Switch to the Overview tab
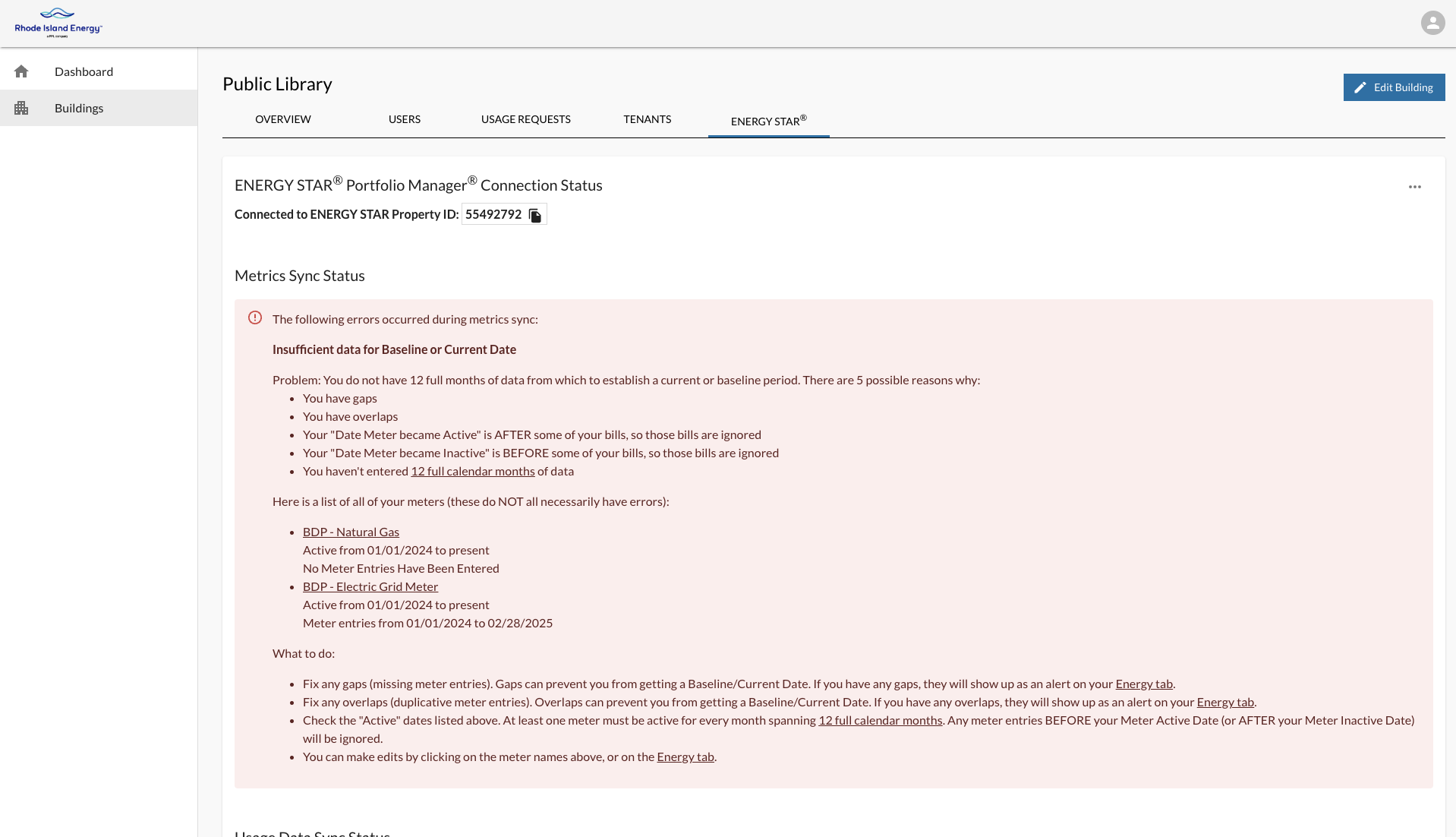This screenshot has width=1456, height=837. pyautogui.click(x=283, y=119)
